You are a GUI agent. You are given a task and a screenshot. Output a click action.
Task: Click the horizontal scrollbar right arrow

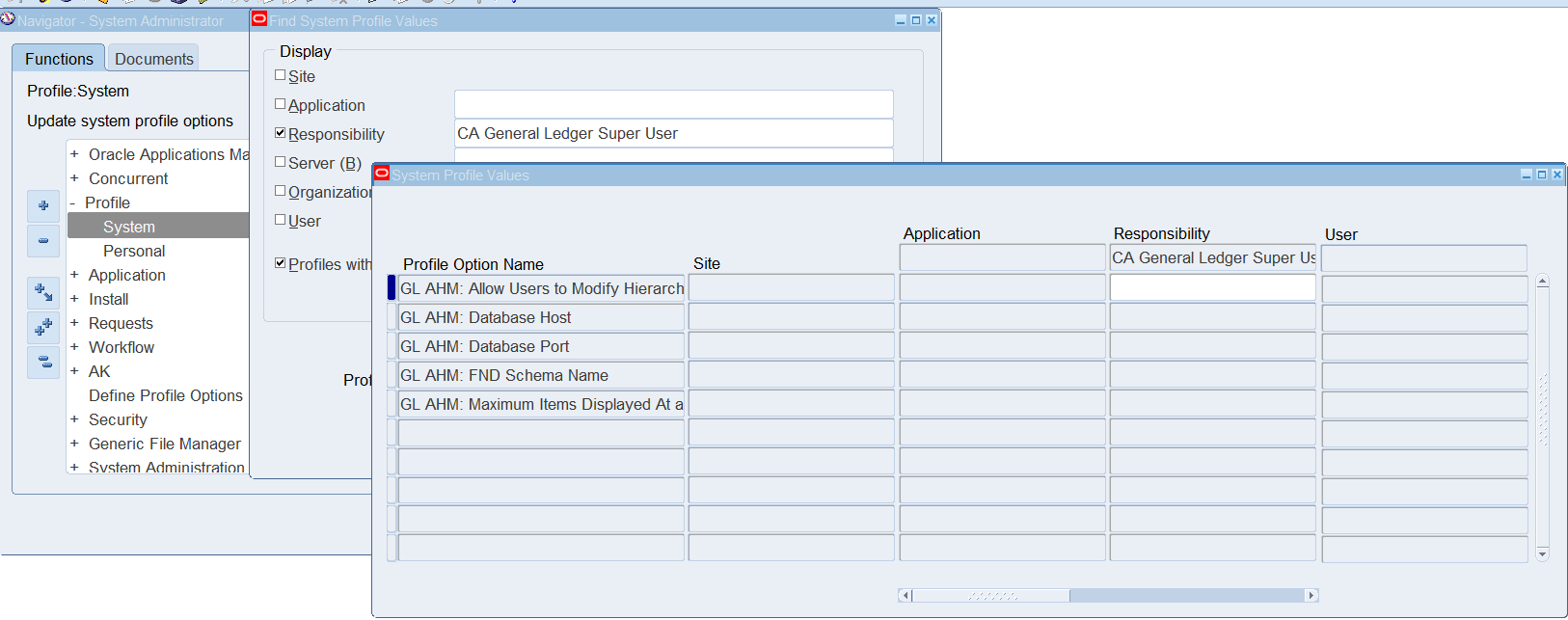click(1311, 595)
